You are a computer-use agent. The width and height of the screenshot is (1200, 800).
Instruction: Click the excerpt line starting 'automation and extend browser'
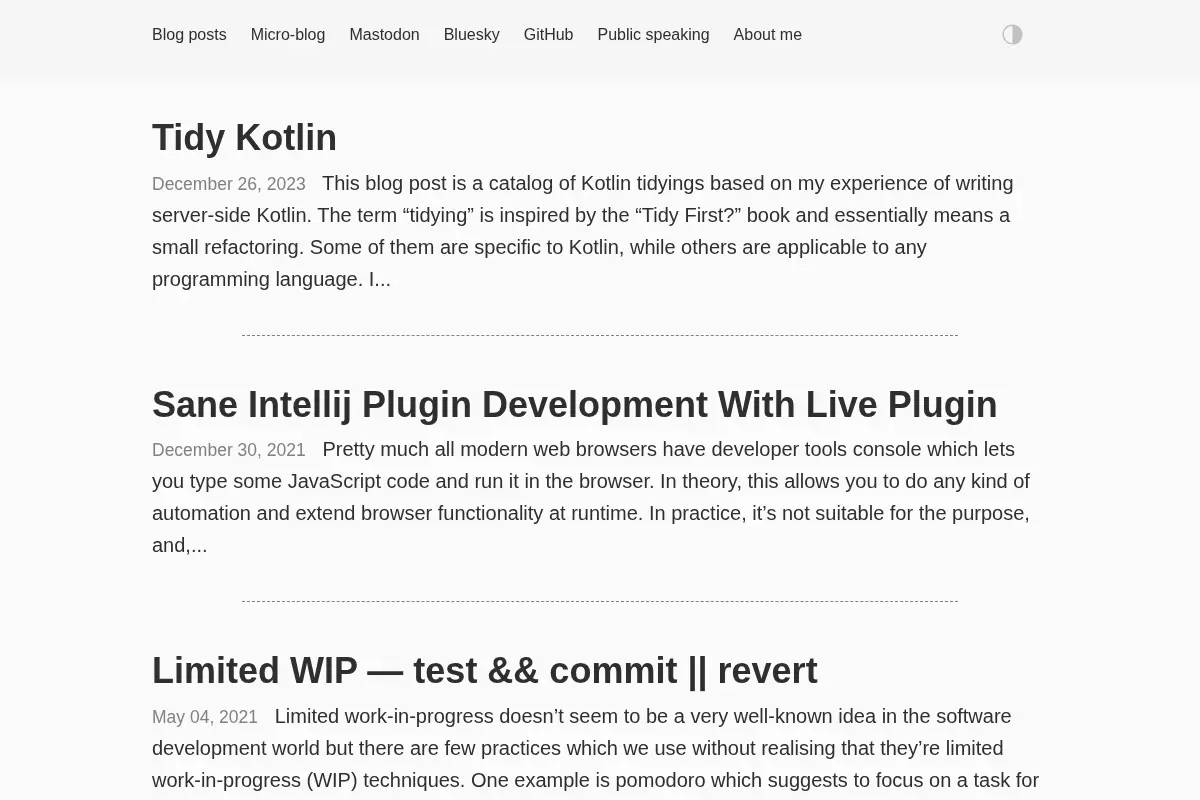[591, 513]
